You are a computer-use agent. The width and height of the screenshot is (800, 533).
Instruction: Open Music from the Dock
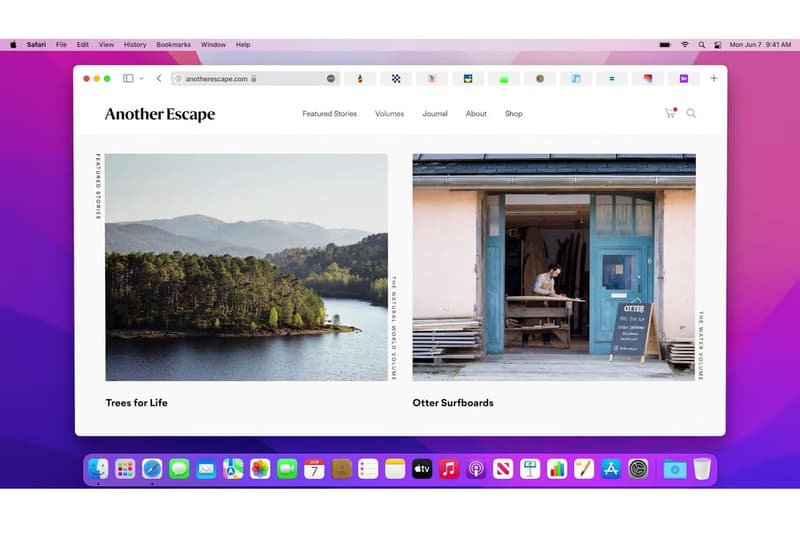449,469
